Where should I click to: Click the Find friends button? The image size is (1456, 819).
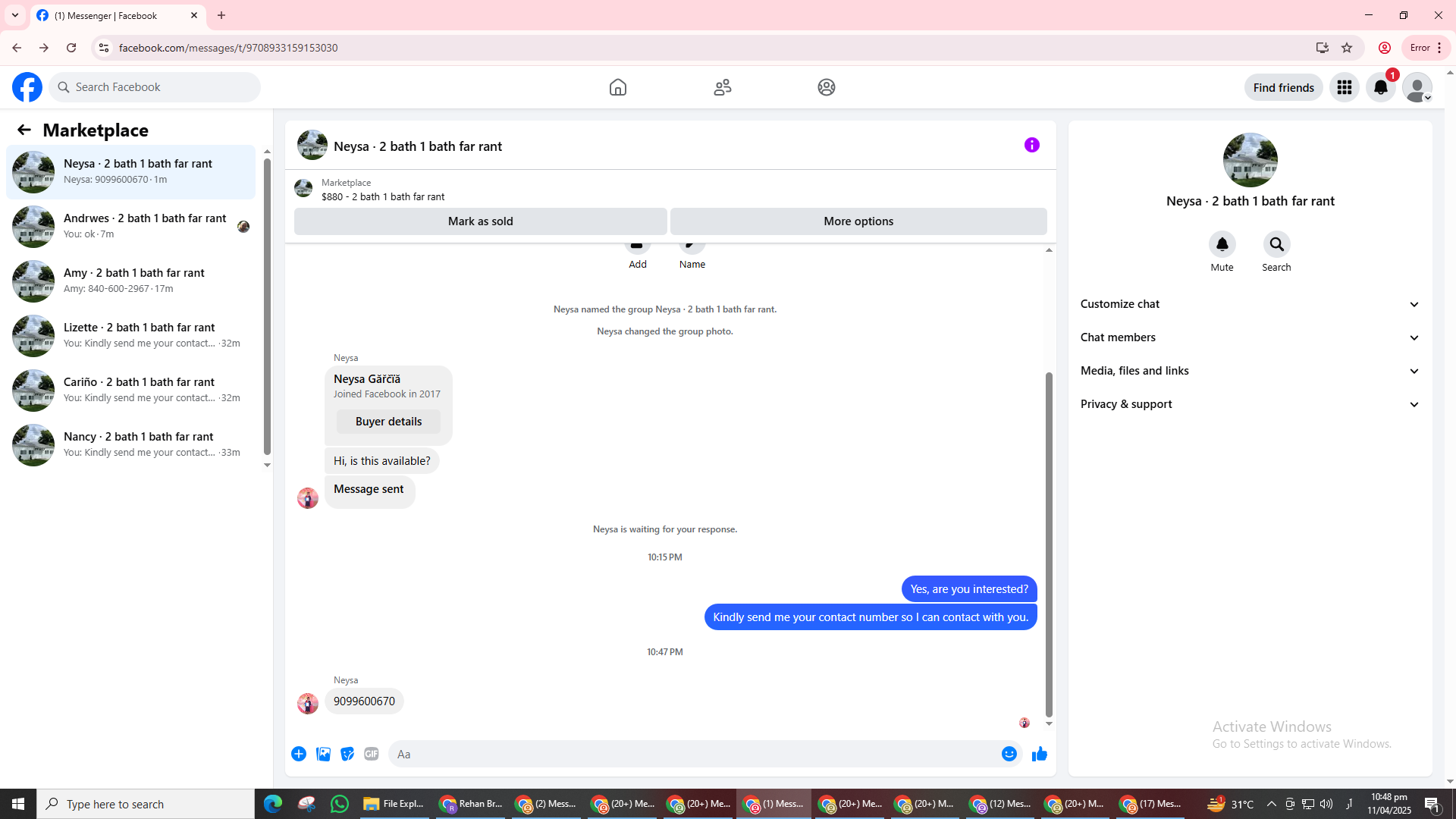1284,87
